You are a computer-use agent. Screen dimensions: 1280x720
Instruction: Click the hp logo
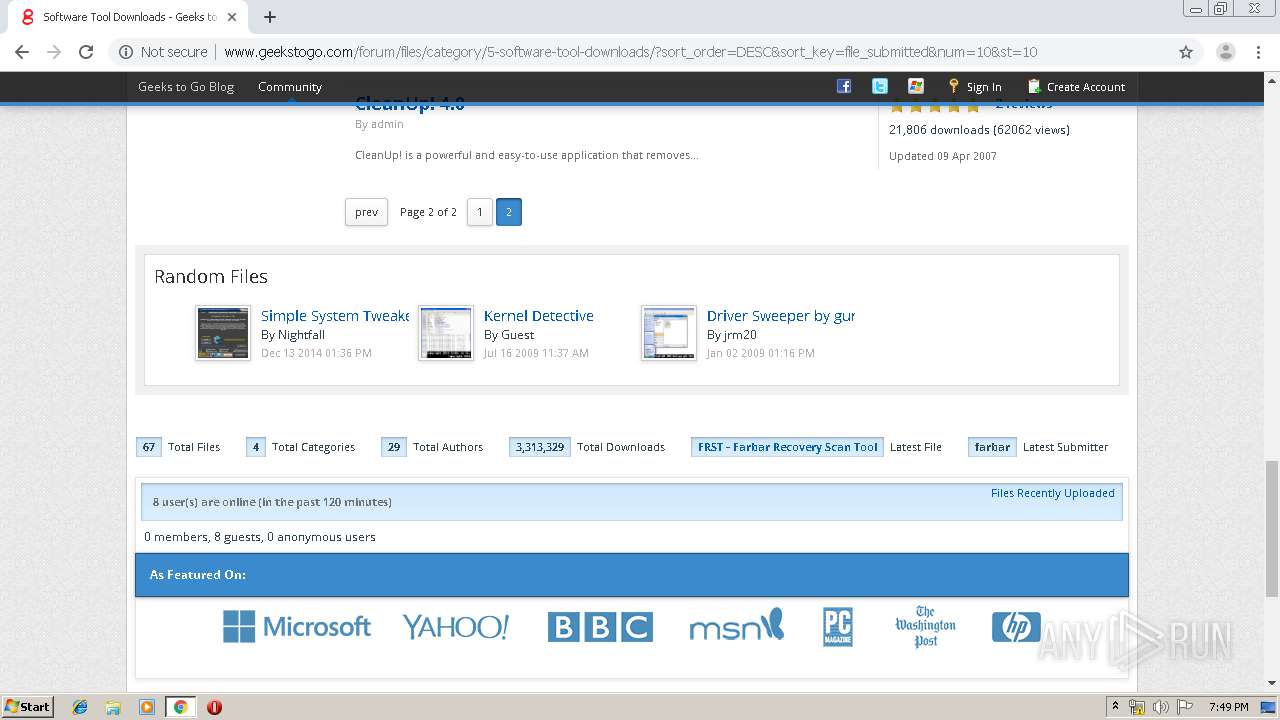pos(1016,627)
